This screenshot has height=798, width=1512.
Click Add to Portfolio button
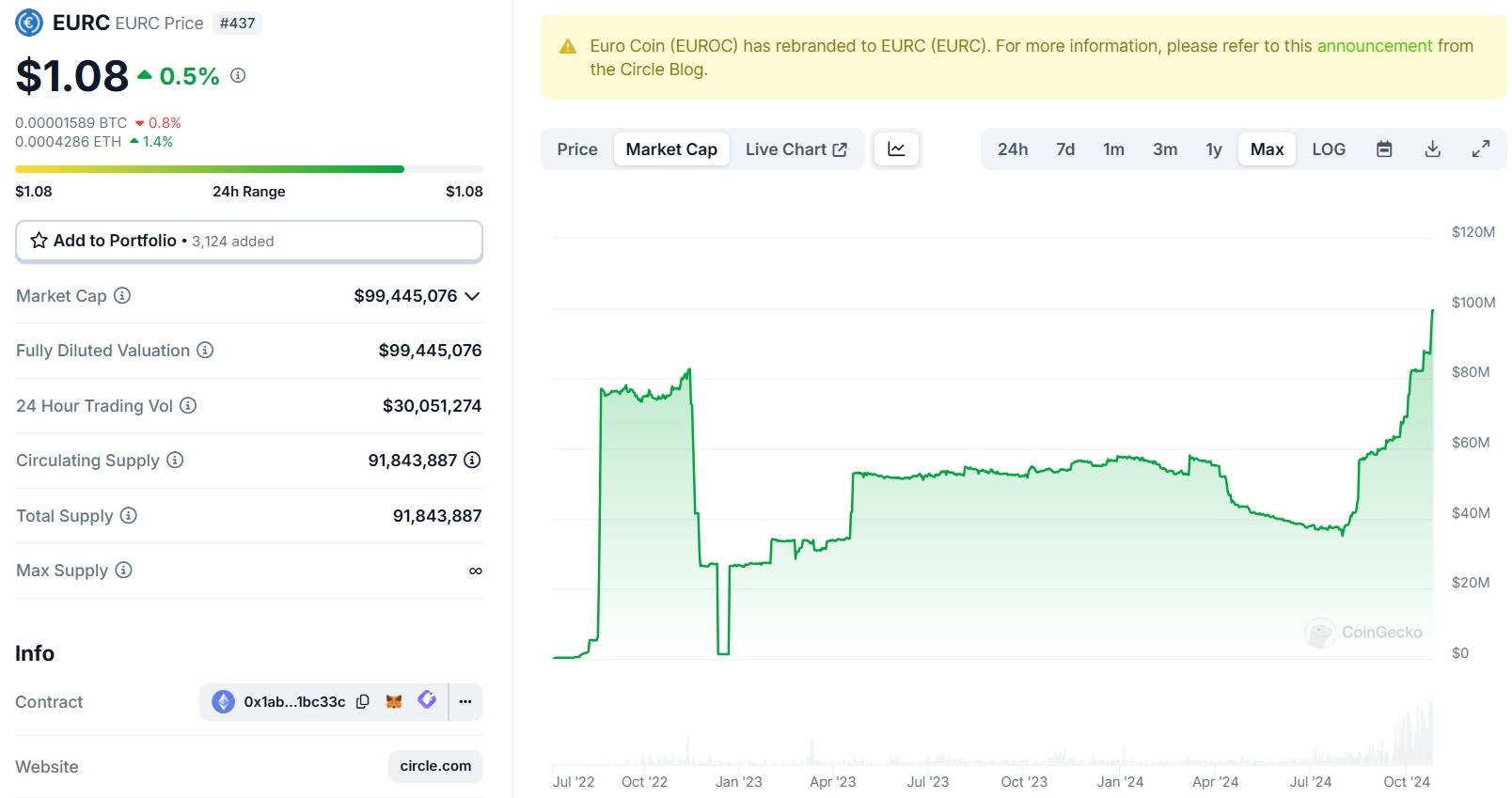coord(249,241)
